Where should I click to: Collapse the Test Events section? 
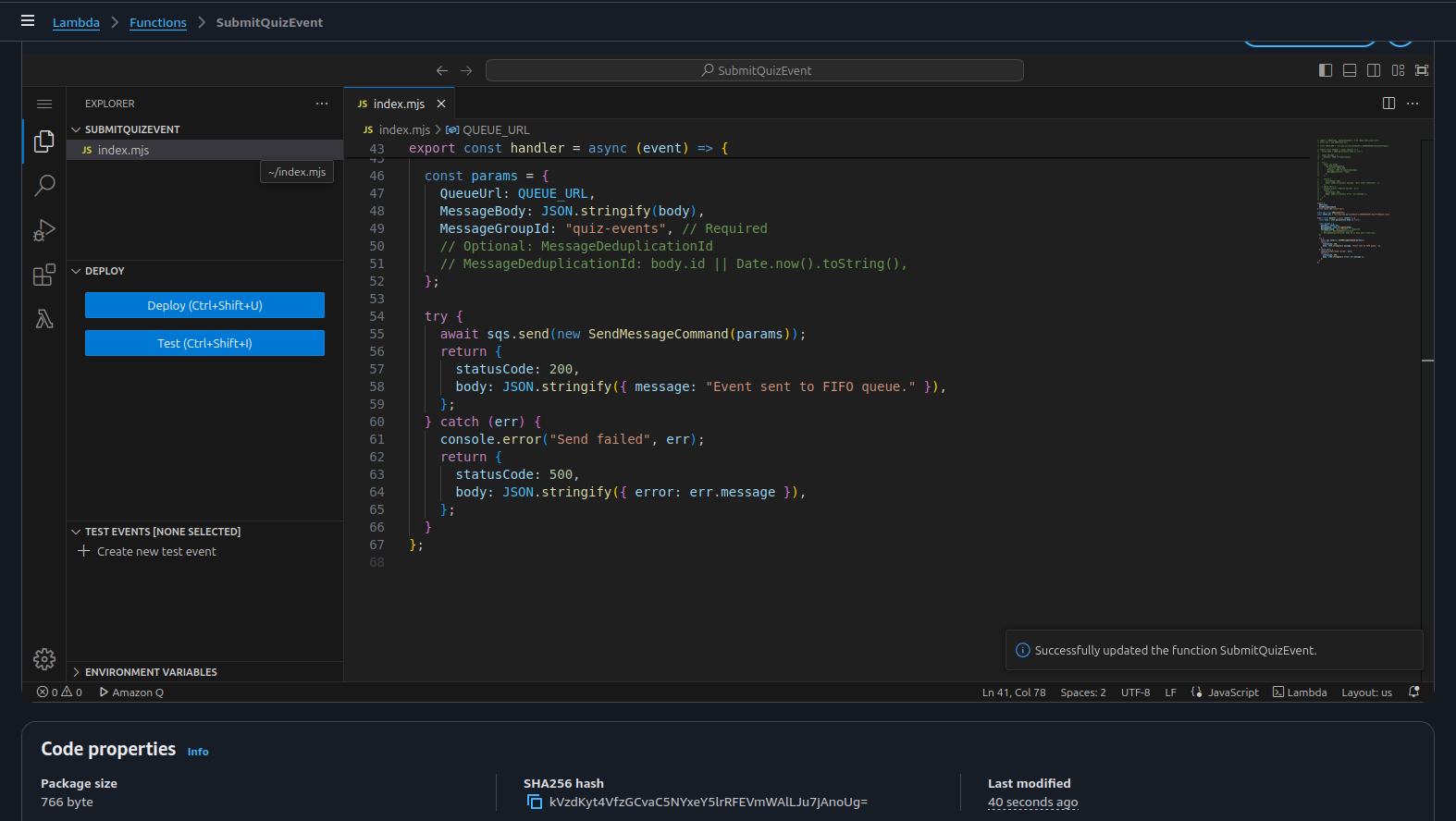162,532
